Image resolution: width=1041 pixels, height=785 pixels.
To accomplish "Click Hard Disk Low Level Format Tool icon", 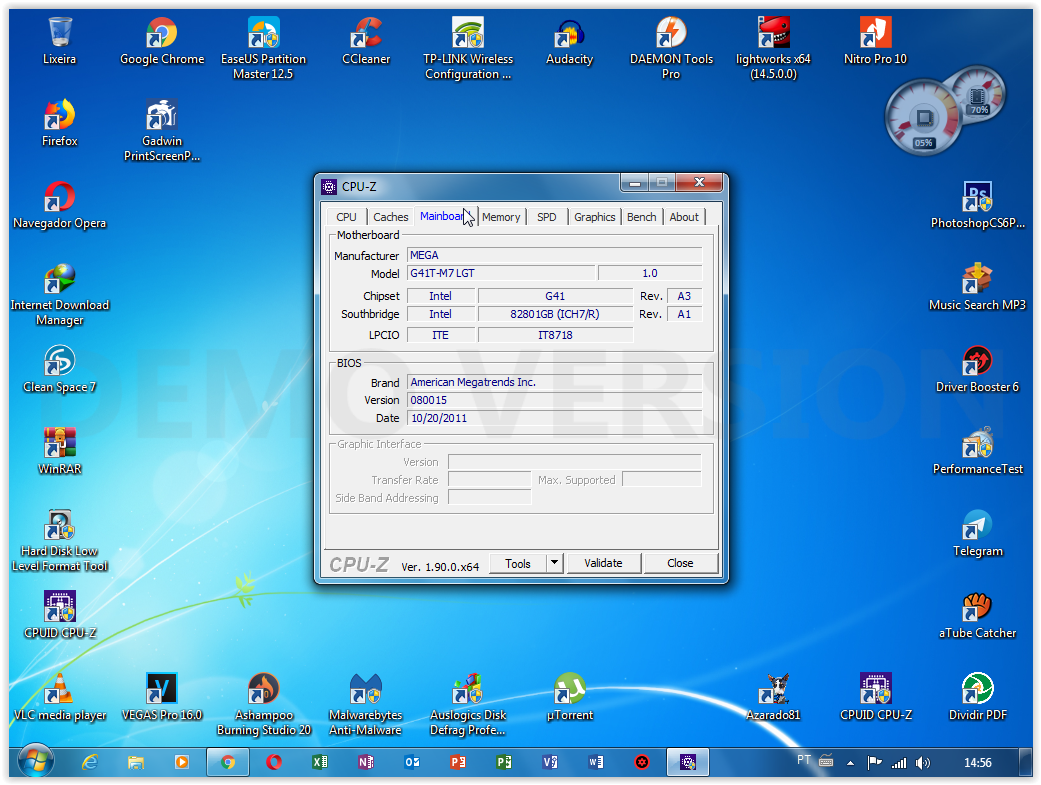I will (59, 541).
